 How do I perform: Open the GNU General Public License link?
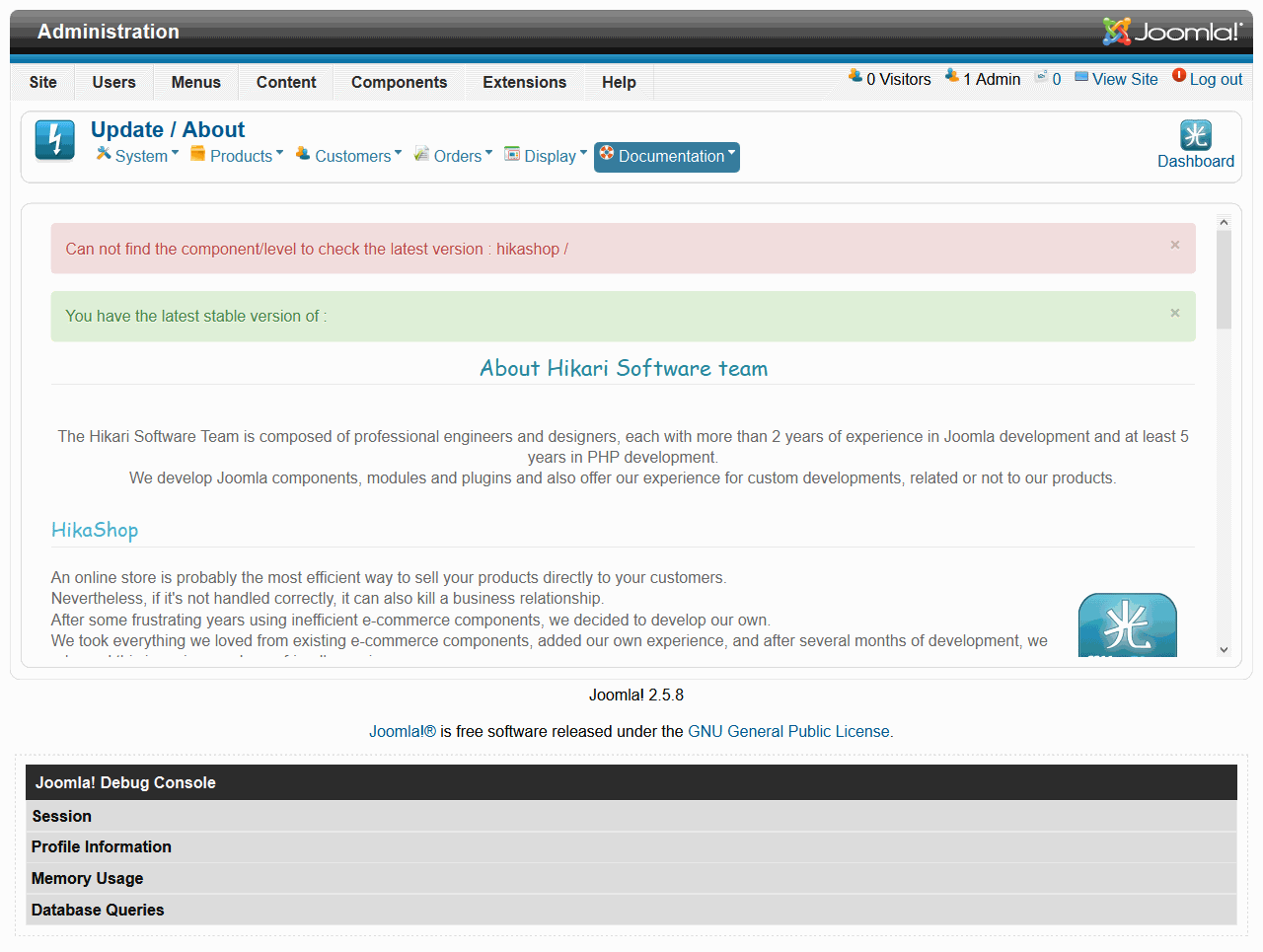pyautogui.click(x=788, y=731)
